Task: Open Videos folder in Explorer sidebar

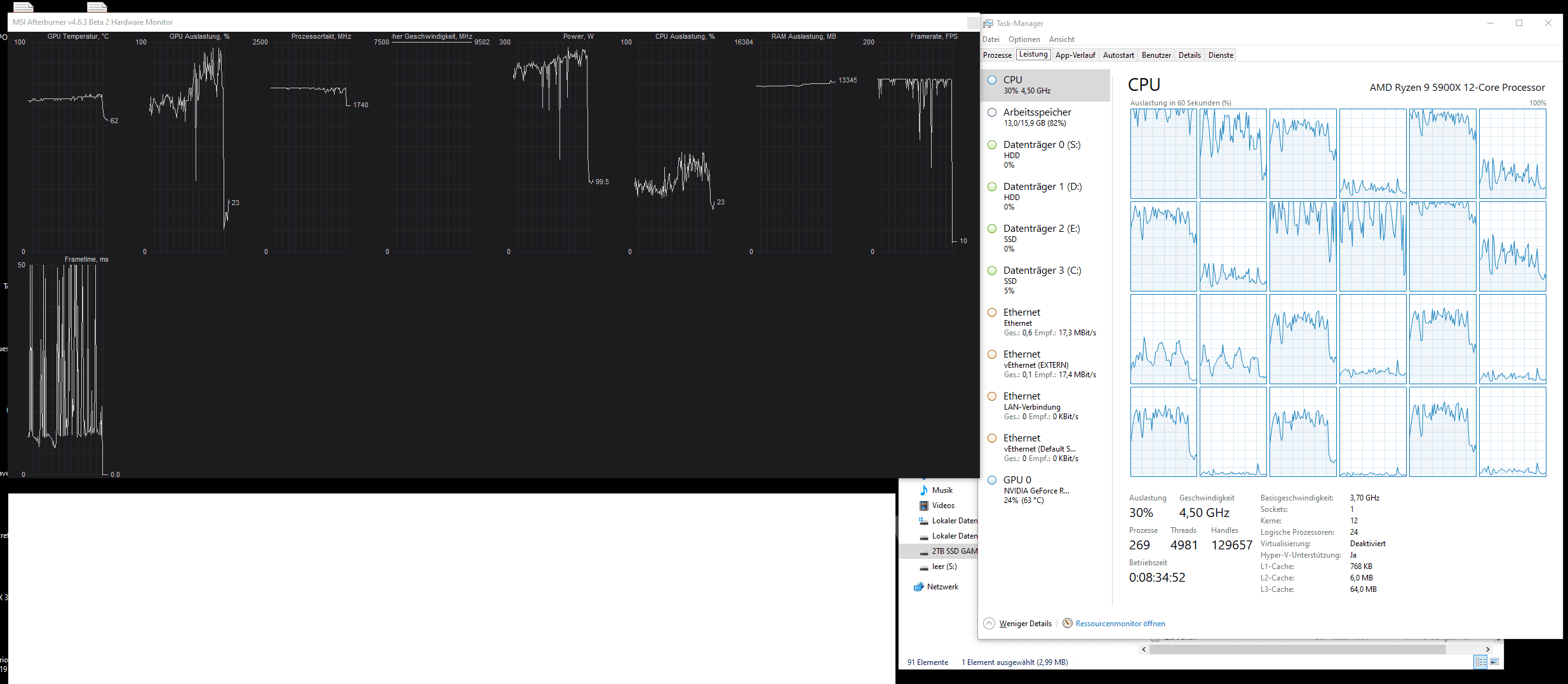Action: pyautogui.click(x=943, y=506)
